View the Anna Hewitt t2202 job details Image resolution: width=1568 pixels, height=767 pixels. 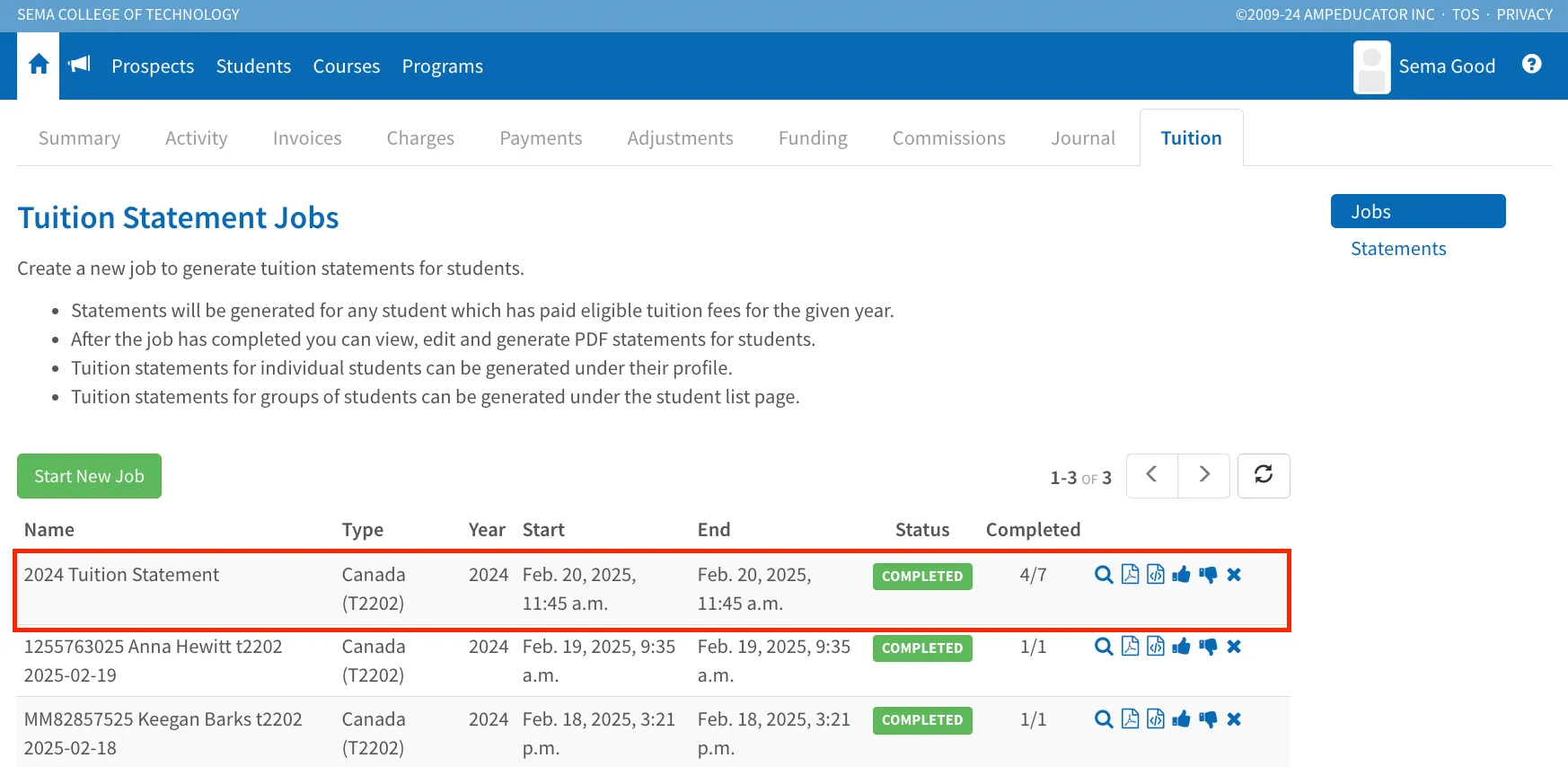point(1104,647)
